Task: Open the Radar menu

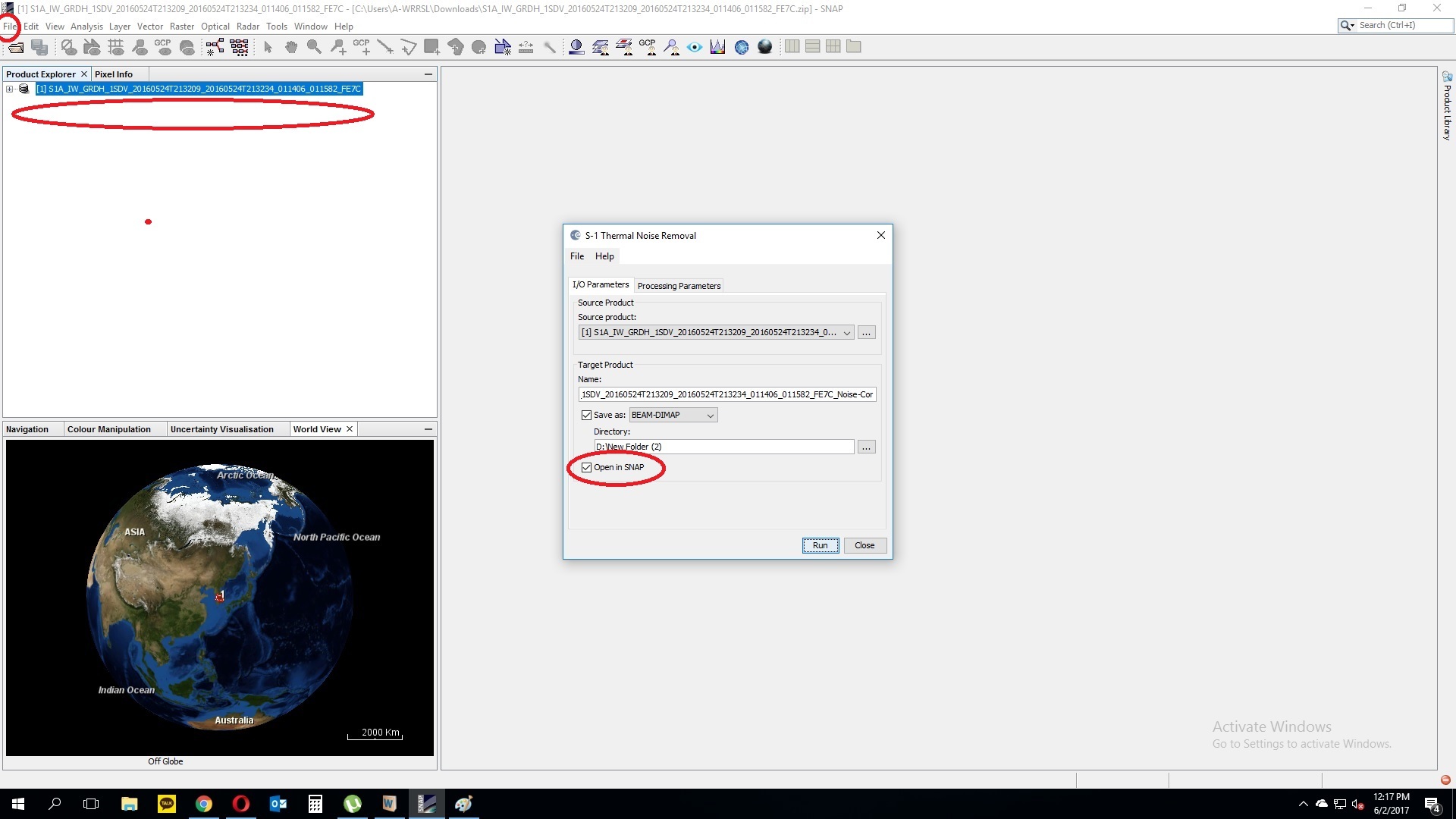Action: 247,26
